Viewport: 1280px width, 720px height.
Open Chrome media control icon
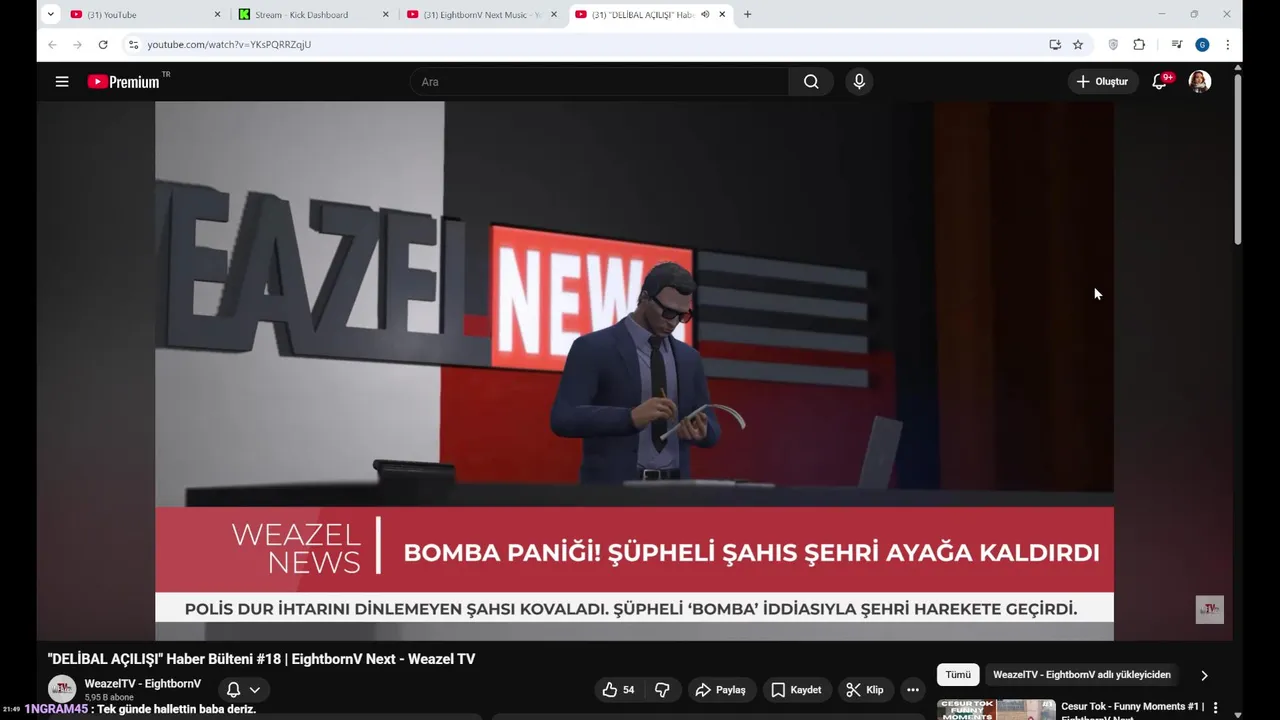click(1176, 44)
